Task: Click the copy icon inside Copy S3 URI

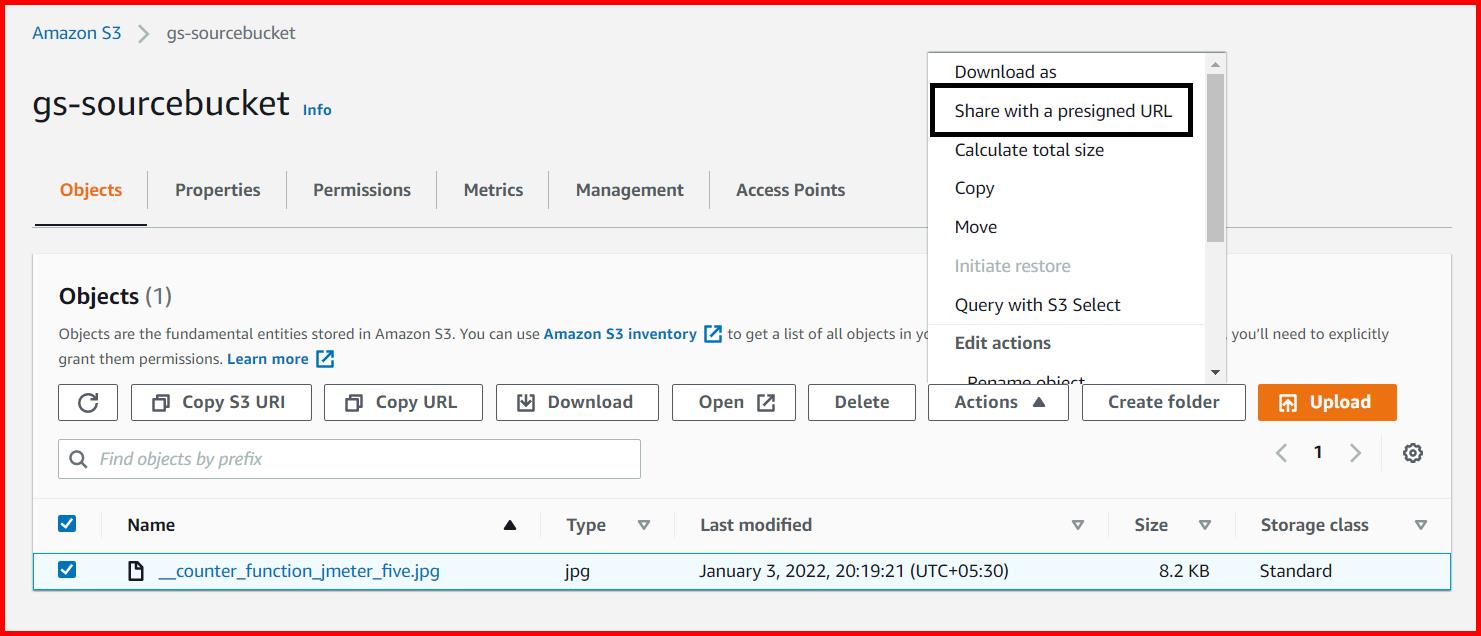Action: [159, 402]
